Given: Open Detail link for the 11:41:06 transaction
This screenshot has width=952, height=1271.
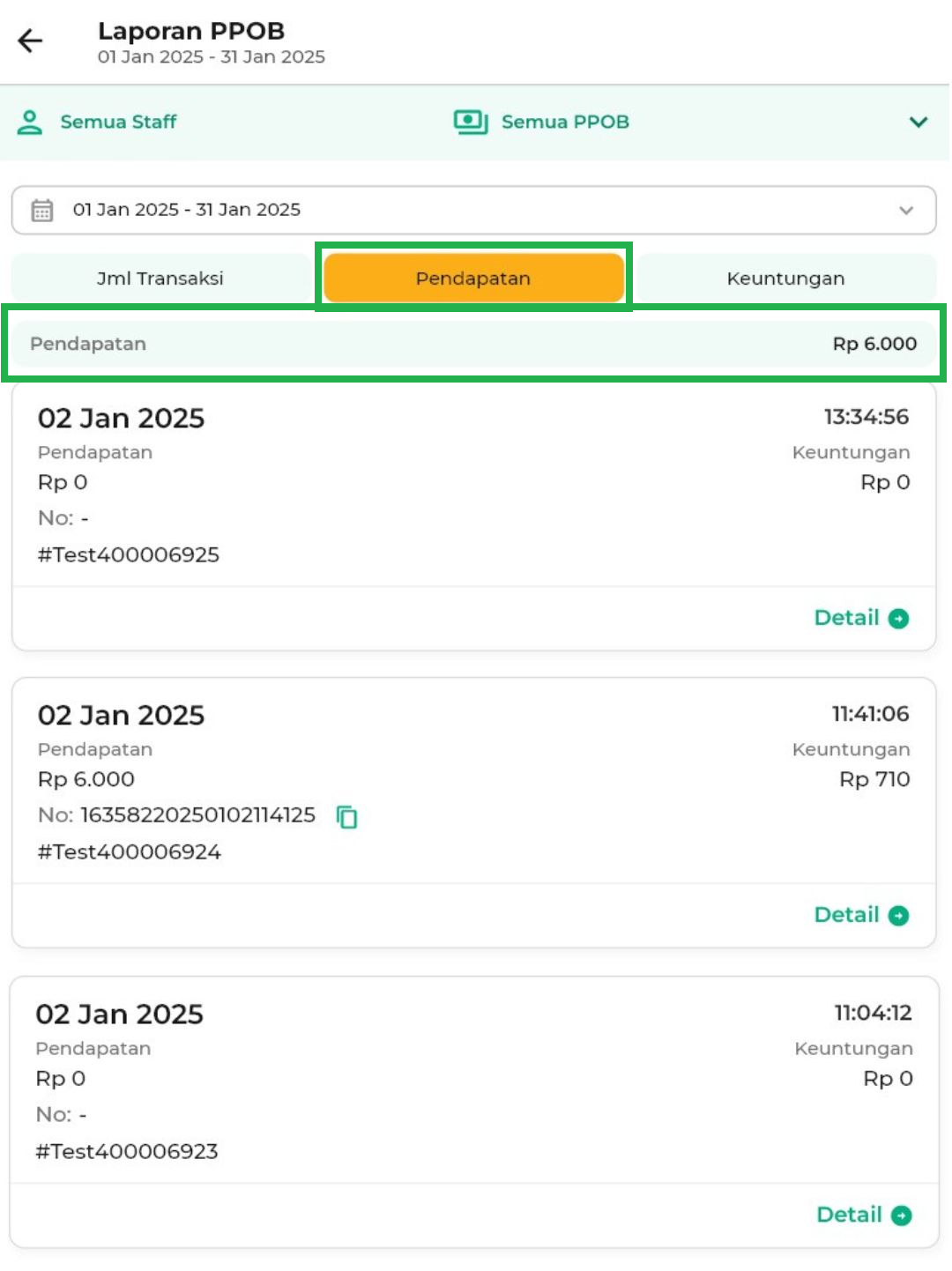Looking at the screenshot, I should (847, 915).
